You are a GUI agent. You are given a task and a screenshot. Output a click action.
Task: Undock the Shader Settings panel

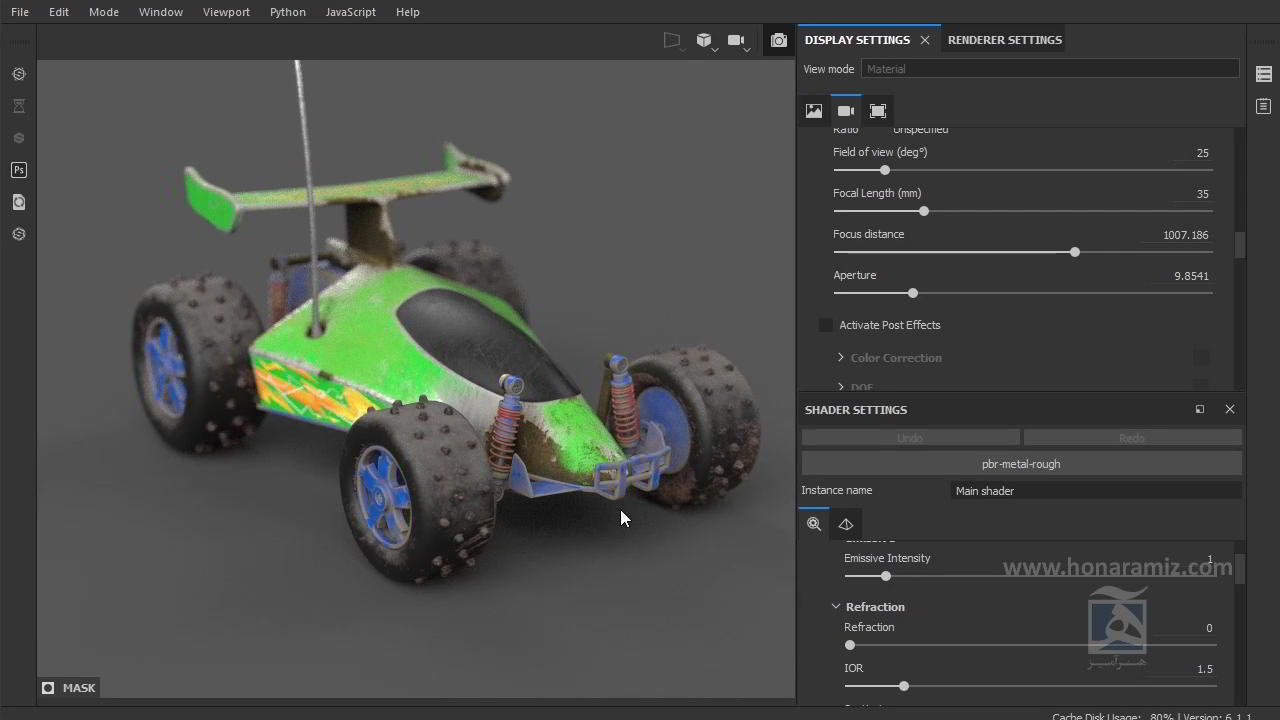click(1200, 409)
